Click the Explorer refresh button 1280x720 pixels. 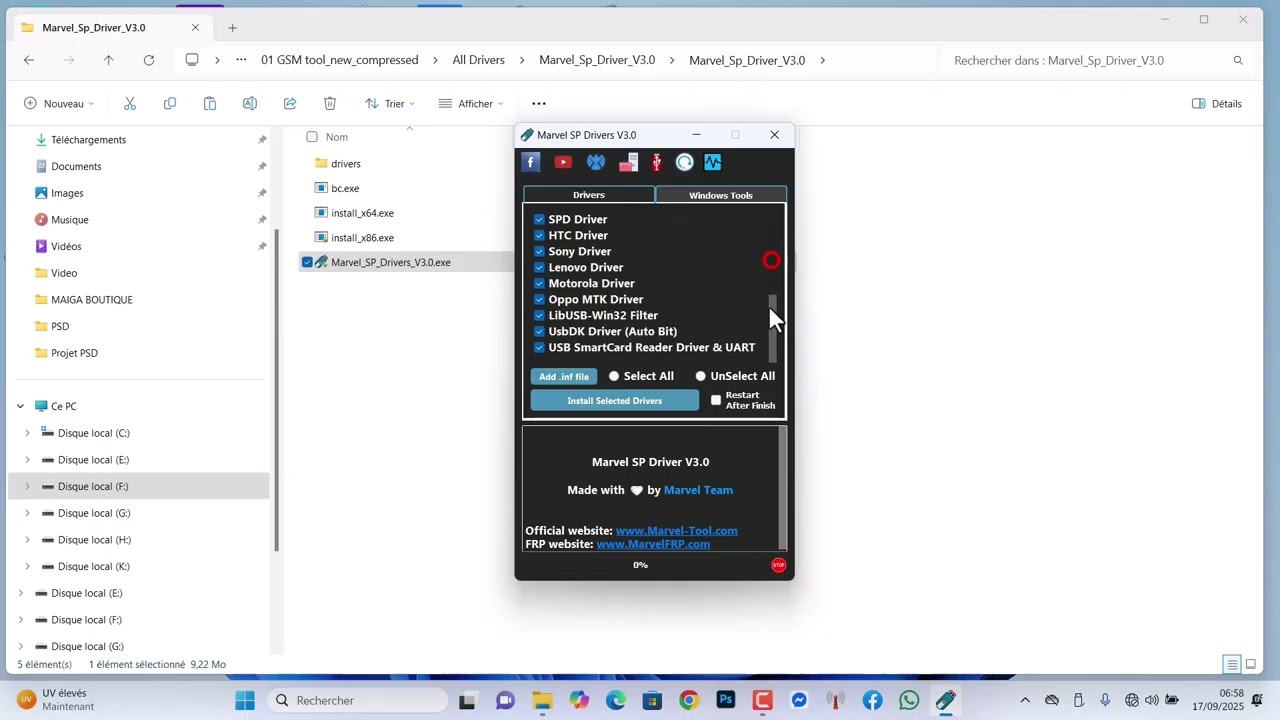pos(149,60)
